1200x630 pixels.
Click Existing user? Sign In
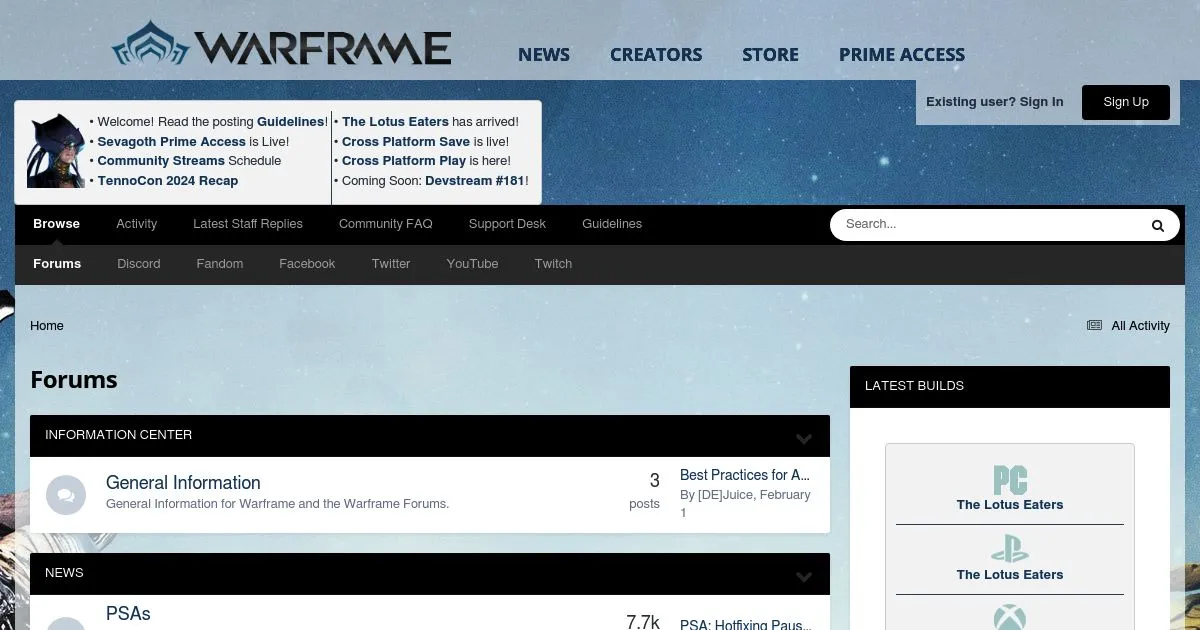(995, 102)
